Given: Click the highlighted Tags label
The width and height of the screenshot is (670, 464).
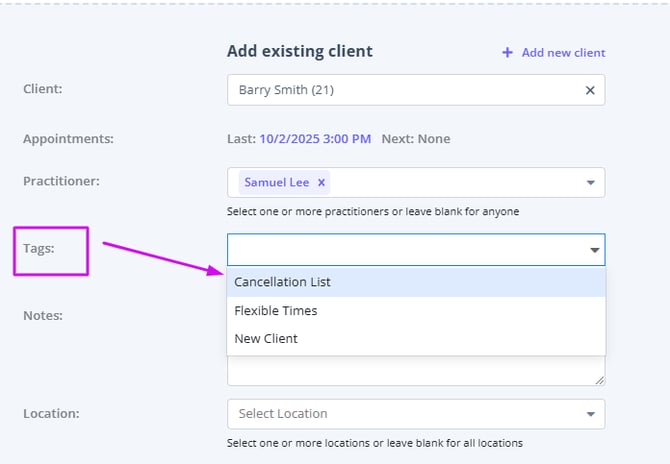Looking at the screenshot, I should click(x=39, y=249).
